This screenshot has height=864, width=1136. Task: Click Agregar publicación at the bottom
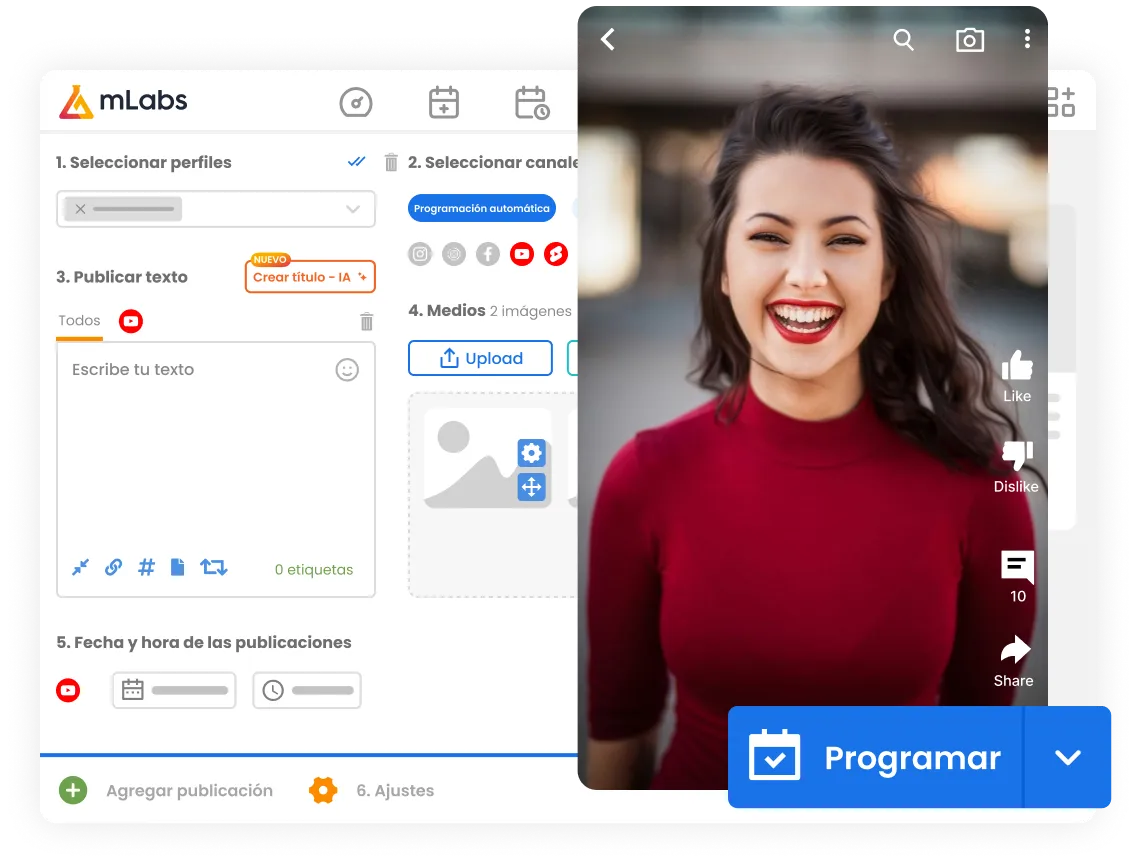point(189,790)
